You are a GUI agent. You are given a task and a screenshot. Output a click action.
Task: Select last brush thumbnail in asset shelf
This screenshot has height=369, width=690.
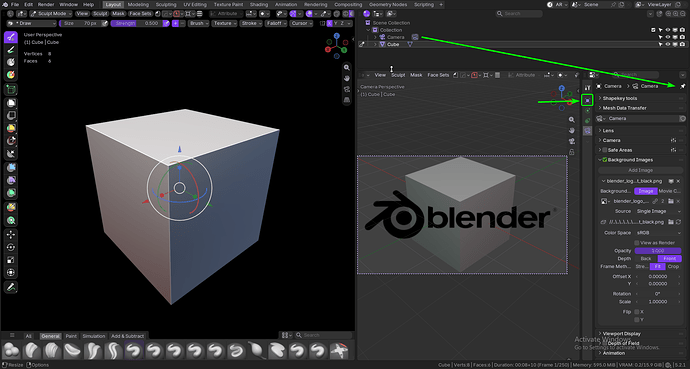tap(339, 351)
